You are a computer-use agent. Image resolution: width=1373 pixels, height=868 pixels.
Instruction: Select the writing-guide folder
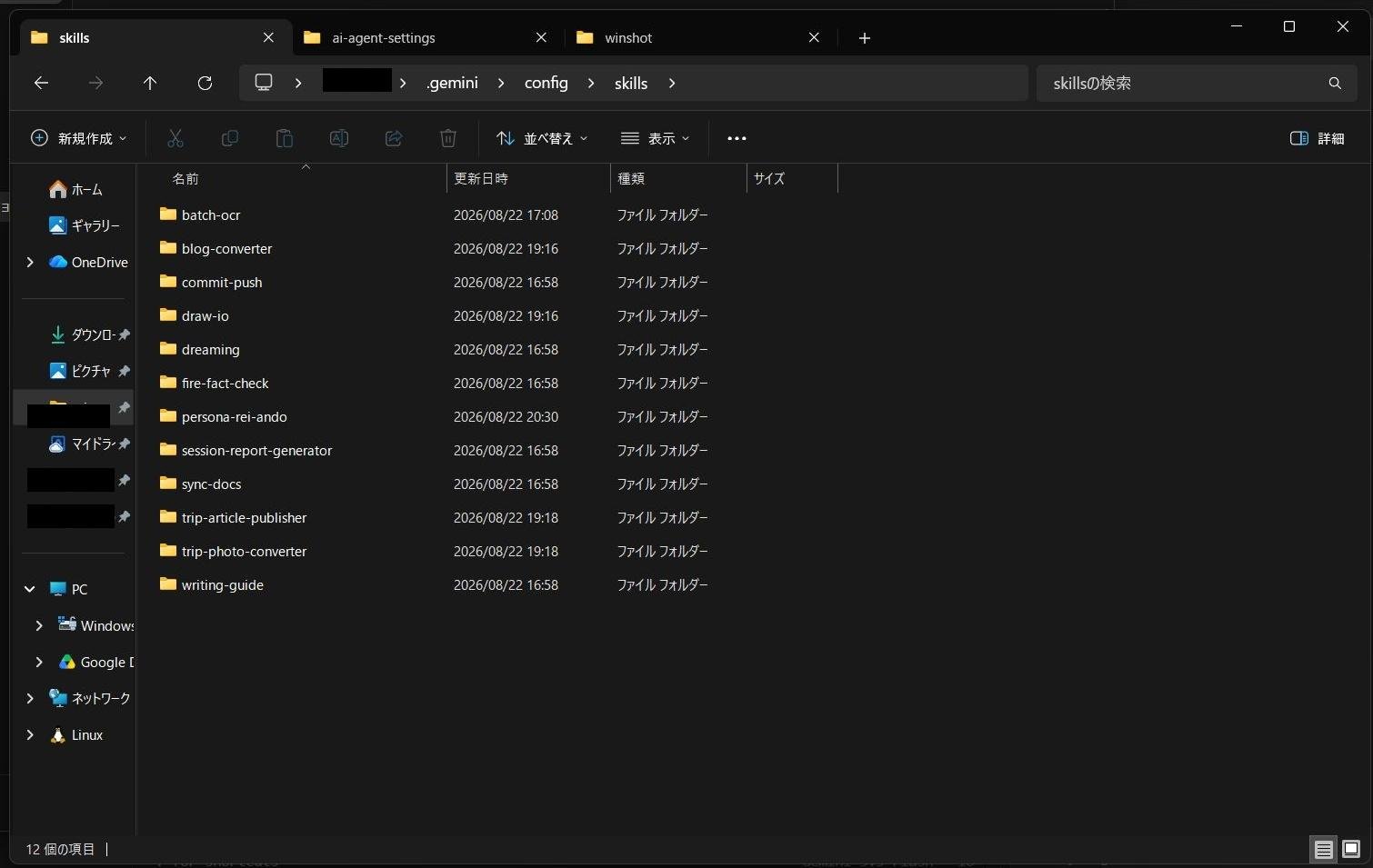point(222,584)
